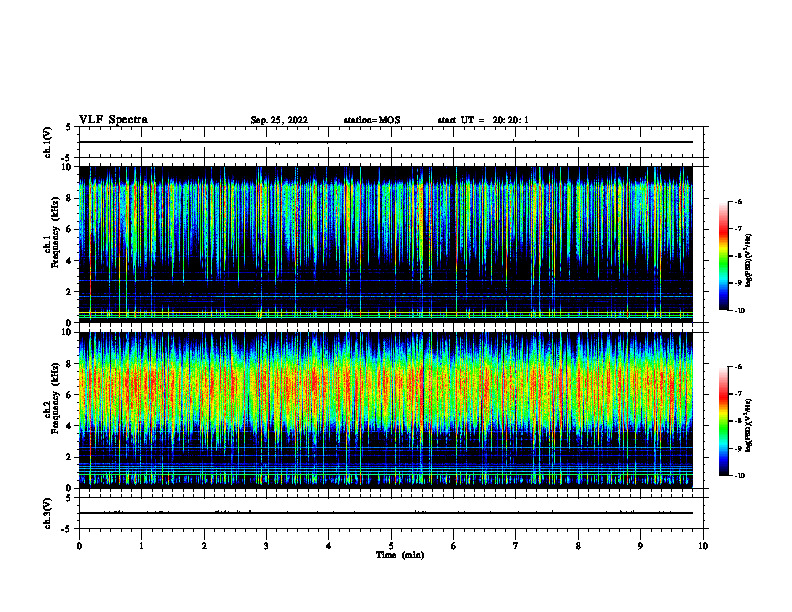Click the '-6' label on ch.1 color bar
The height and width of the screenshot is (612, 792).
[738, 201]
